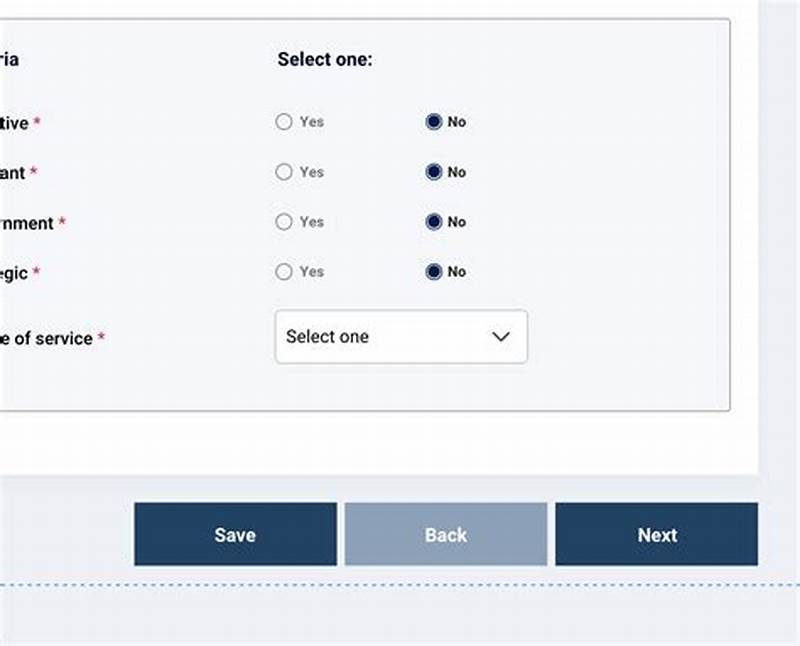Click the Next button

point(657,534)
